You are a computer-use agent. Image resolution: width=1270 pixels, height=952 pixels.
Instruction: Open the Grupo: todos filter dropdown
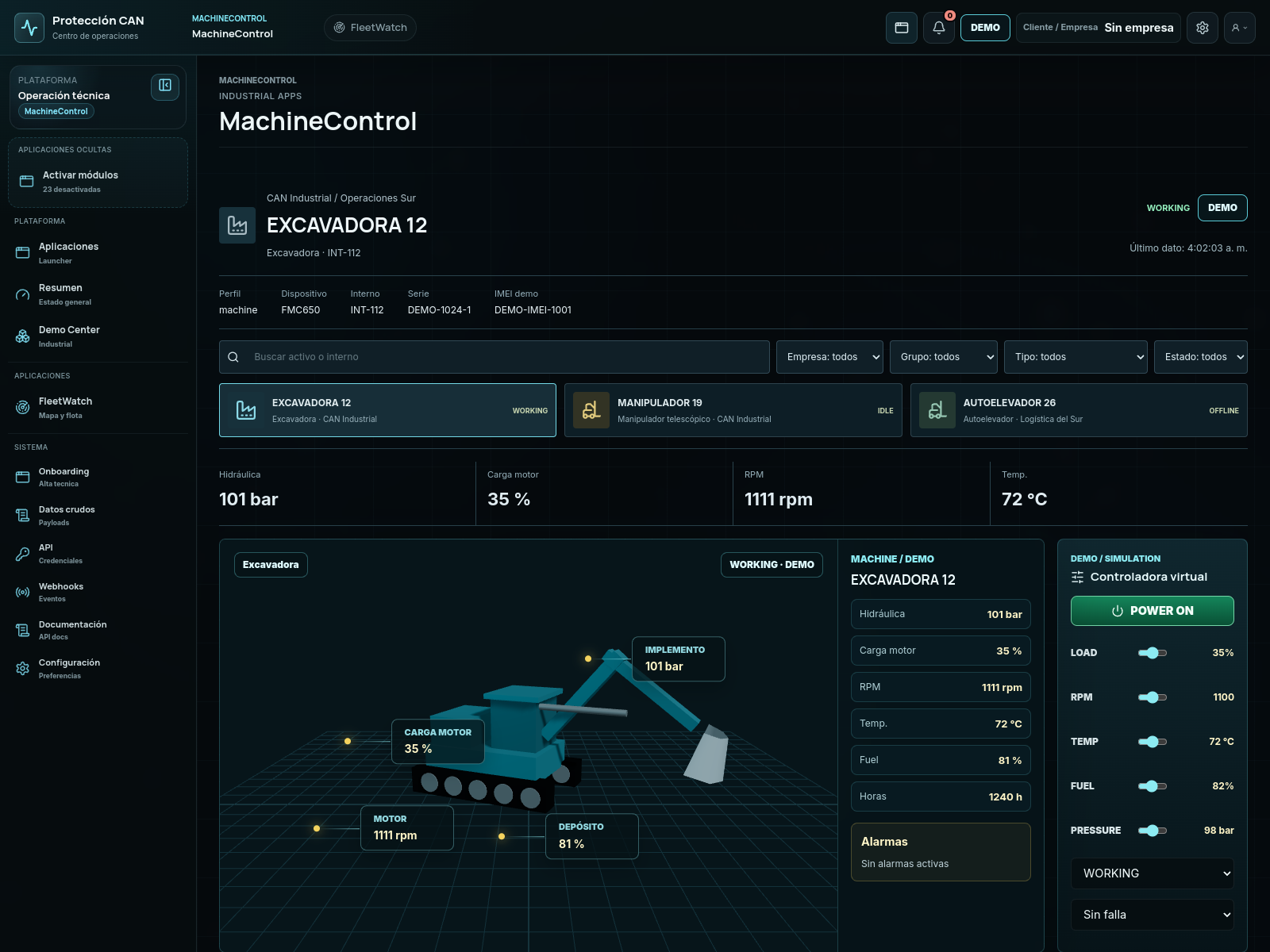coord(944,357)
